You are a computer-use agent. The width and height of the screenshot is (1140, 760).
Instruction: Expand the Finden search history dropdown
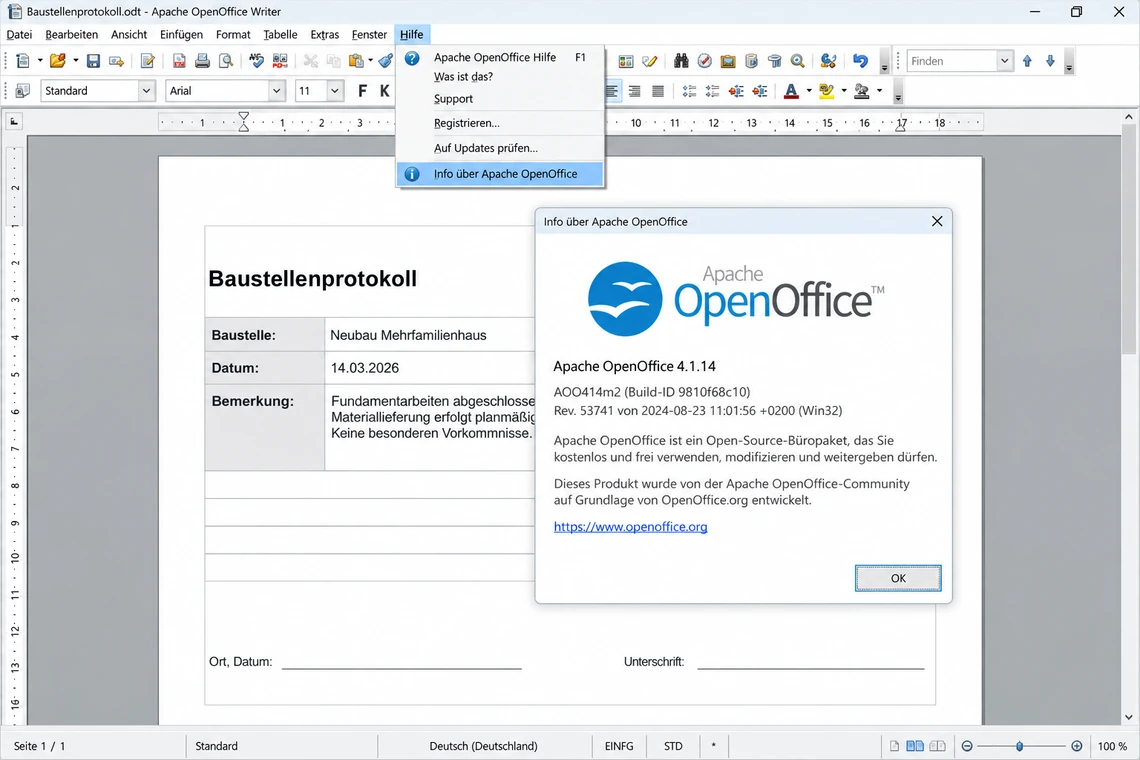(x=1004, y=61)
